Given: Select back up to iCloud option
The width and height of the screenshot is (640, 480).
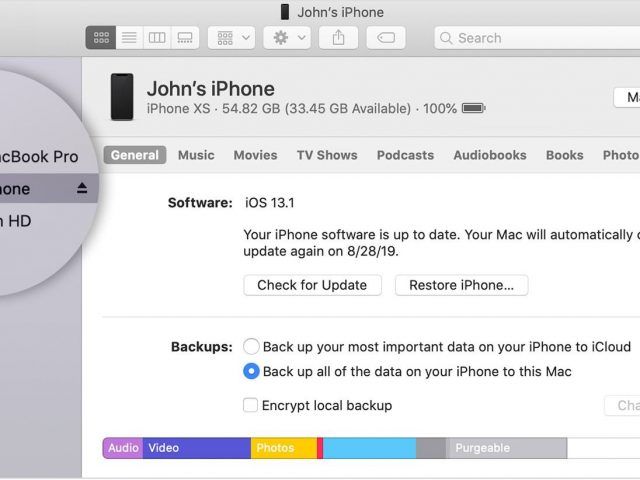Looking at the screenshot, I should tap(251, 347).
